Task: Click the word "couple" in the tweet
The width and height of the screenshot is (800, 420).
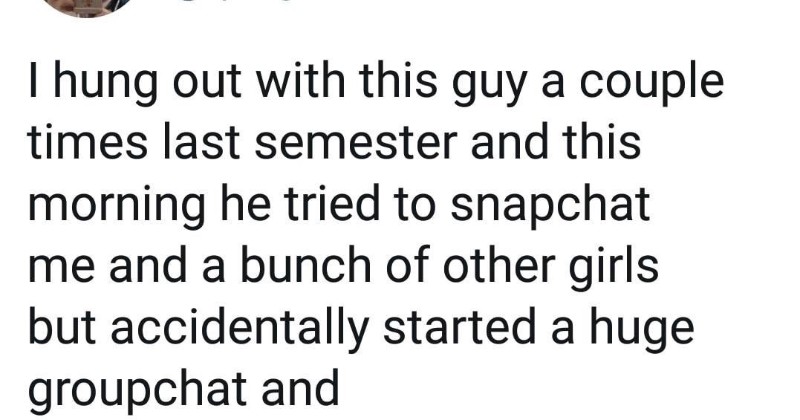Action: 663,85
